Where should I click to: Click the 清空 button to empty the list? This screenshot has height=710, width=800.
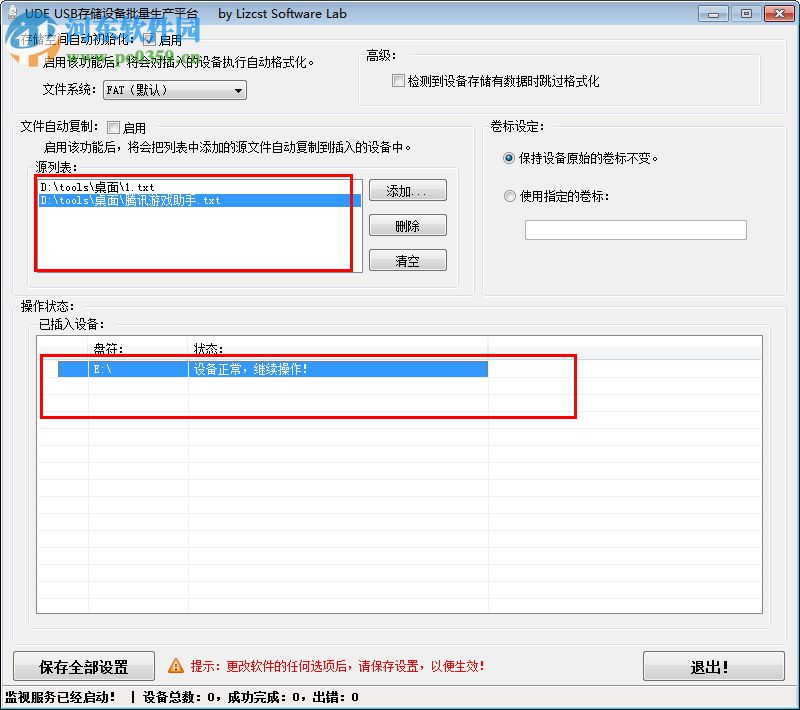(407, 260)
